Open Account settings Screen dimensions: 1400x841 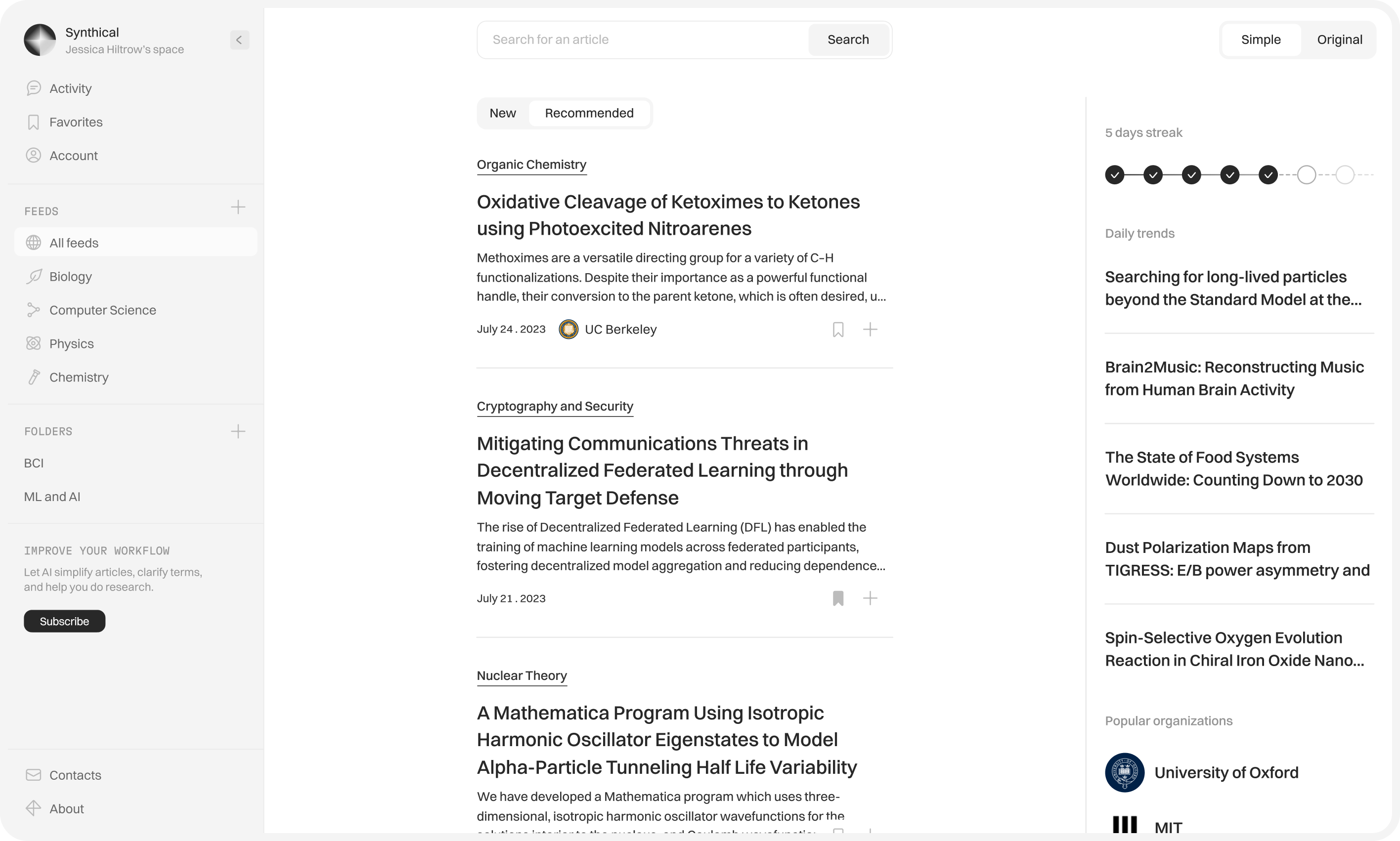coord(73,155)
